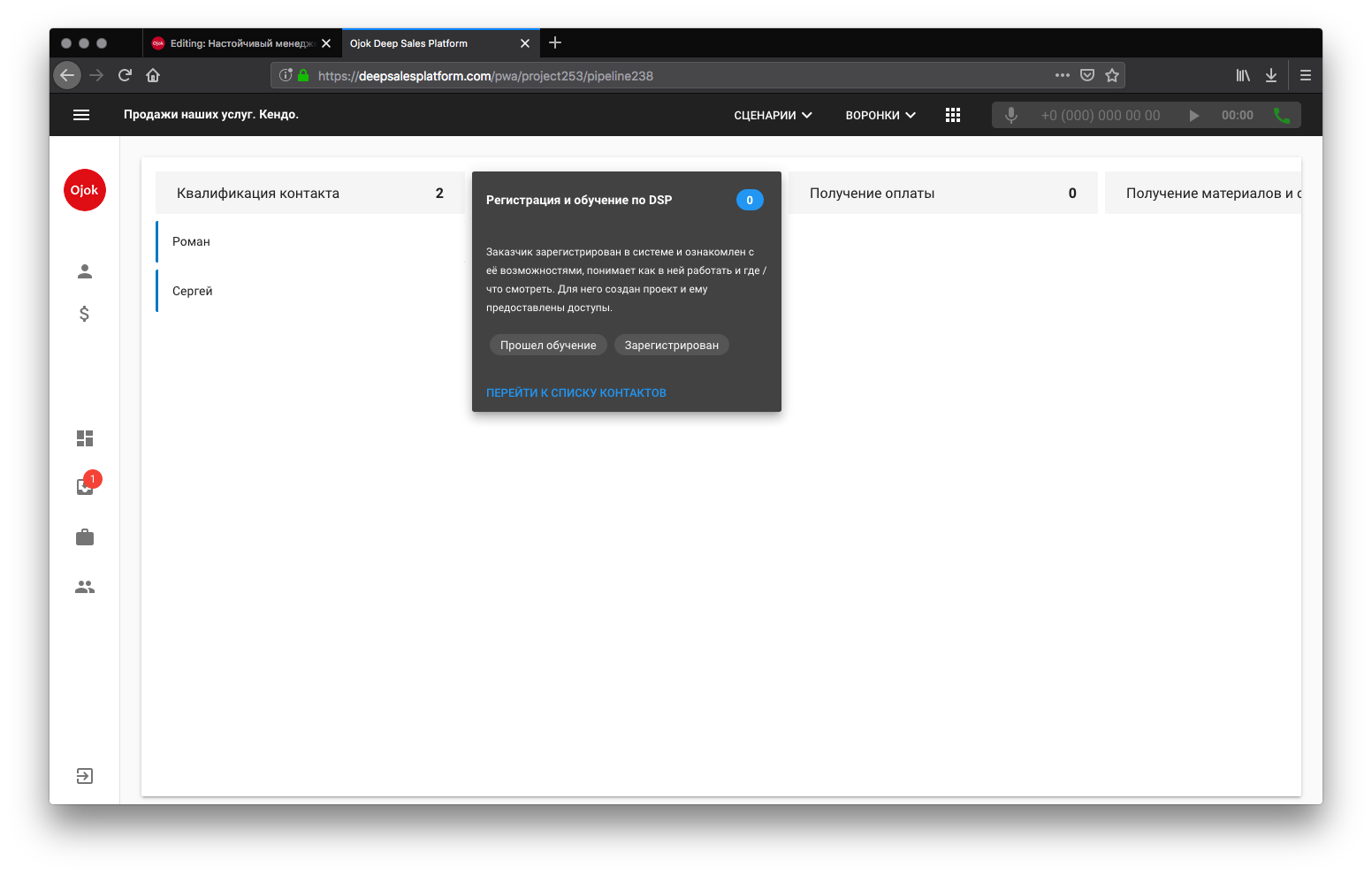
Task: Toggle the hamburger menu beside project title
Action: (81, 115)
